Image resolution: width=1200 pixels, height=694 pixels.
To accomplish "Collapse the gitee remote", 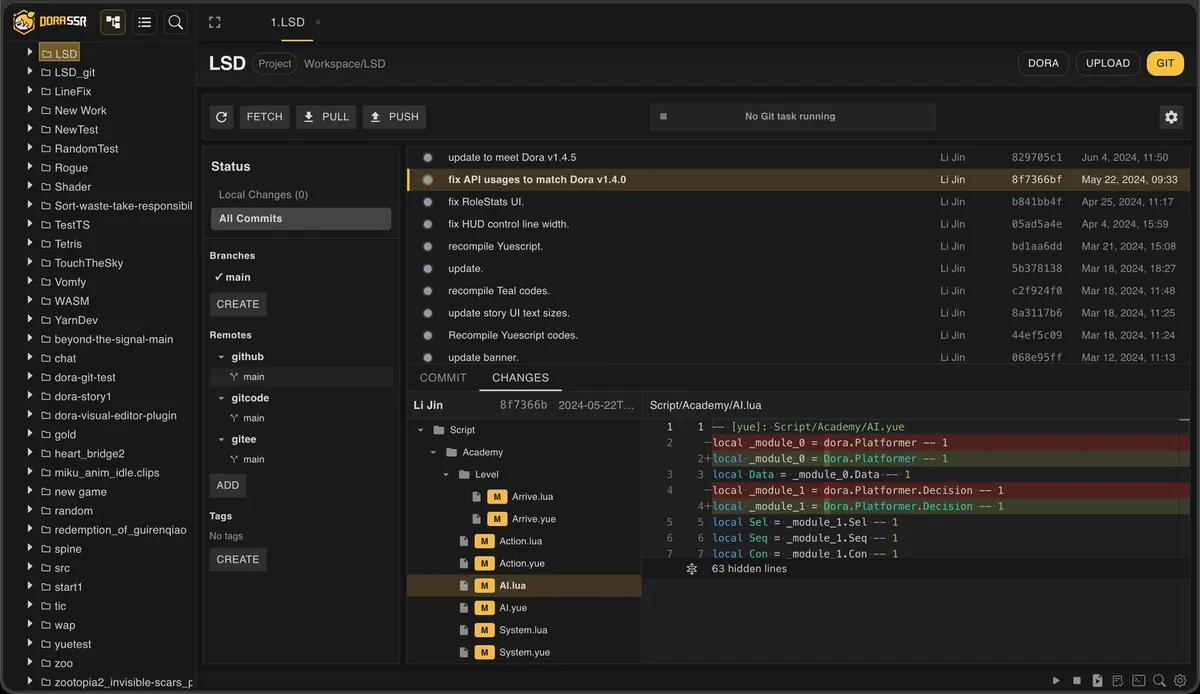I will (x=222, y=440).
